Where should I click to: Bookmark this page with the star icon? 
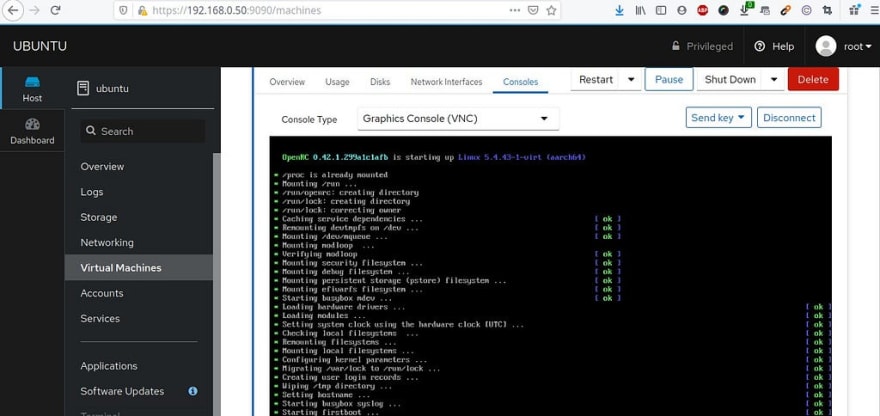(552, 10)
